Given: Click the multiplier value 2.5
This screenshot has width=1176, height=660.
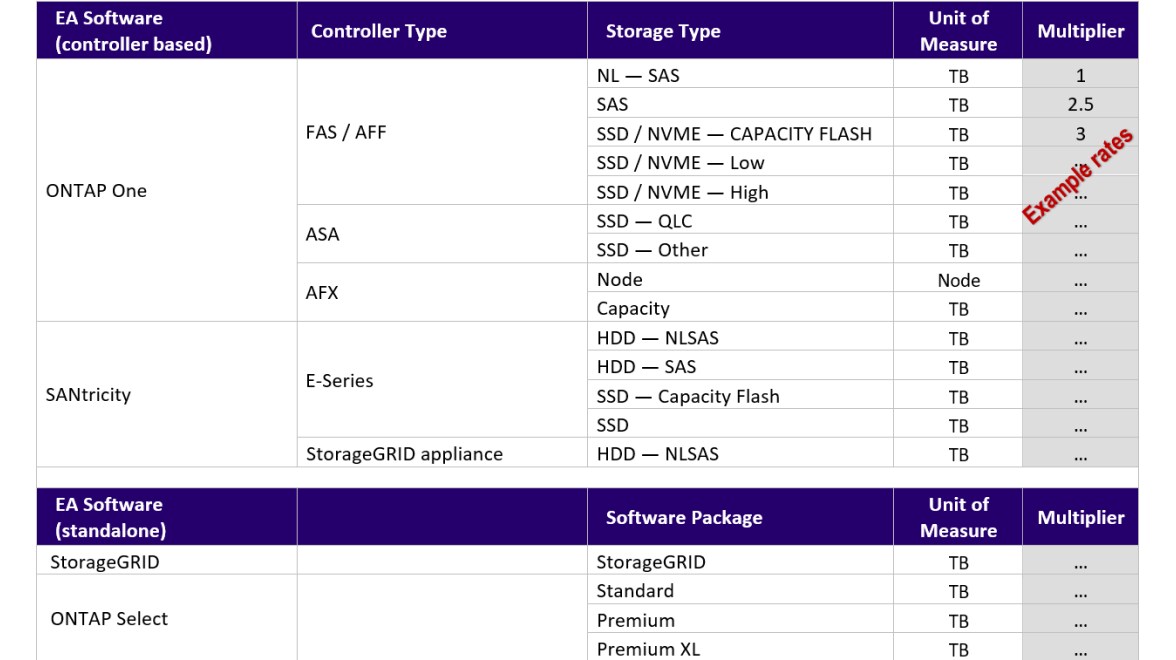Looking at the screenshot, I should pos(1080,104).
